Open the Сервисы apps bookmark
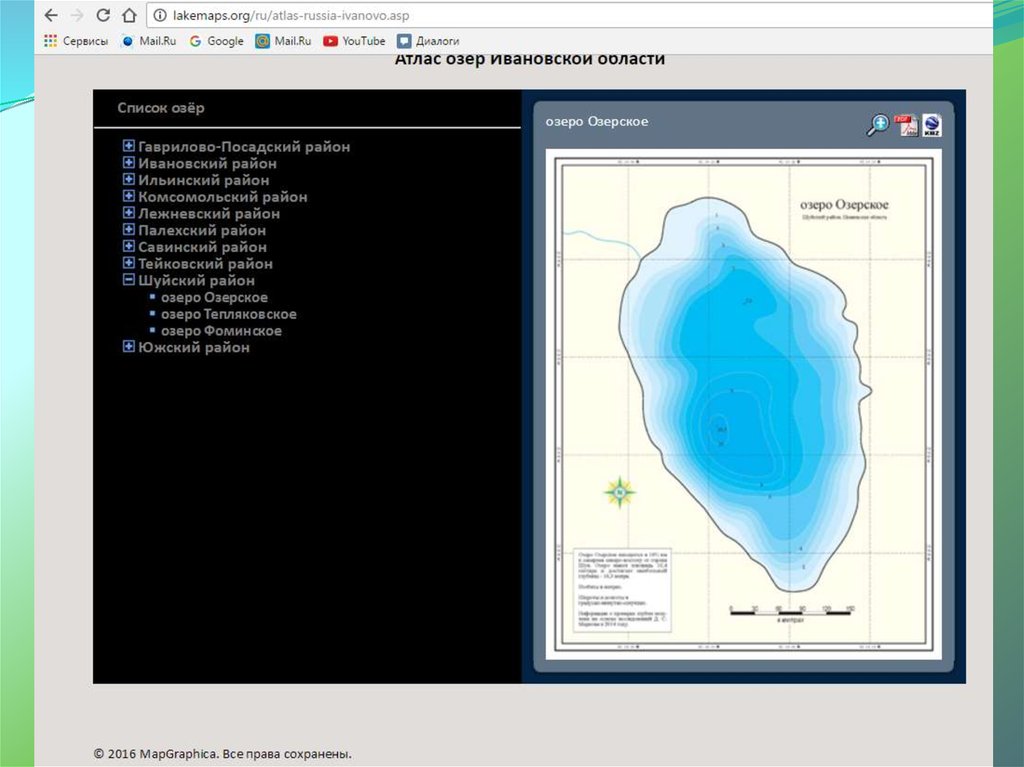This screenshot has width=1024, height=767. 76,41
